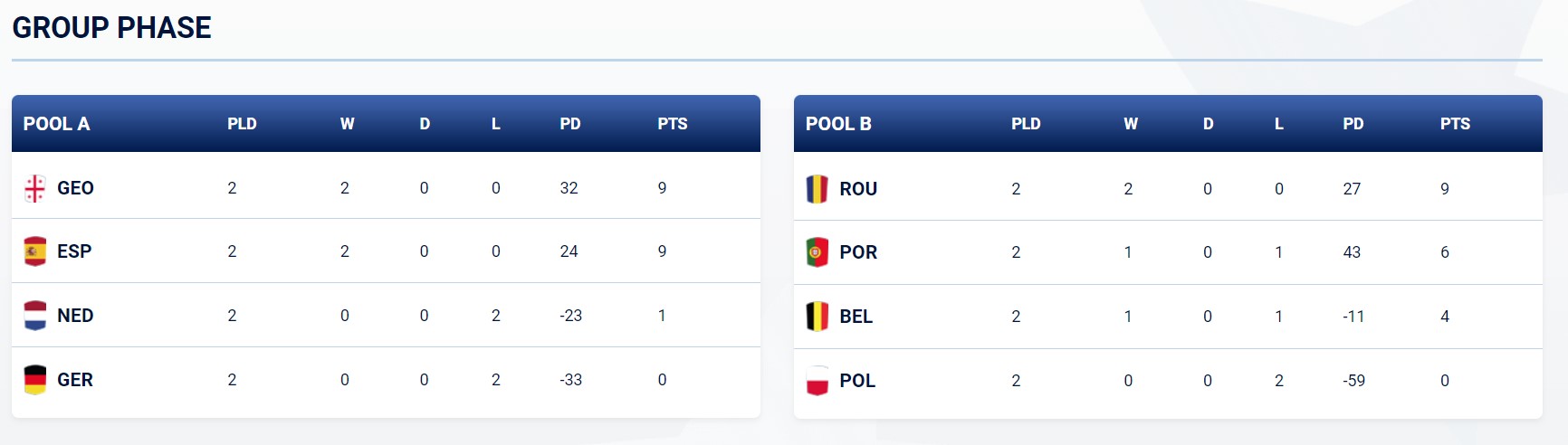Click the Portugal flag icon
The height and width of the screenshot is (445, 1568).
click(817, 252)
